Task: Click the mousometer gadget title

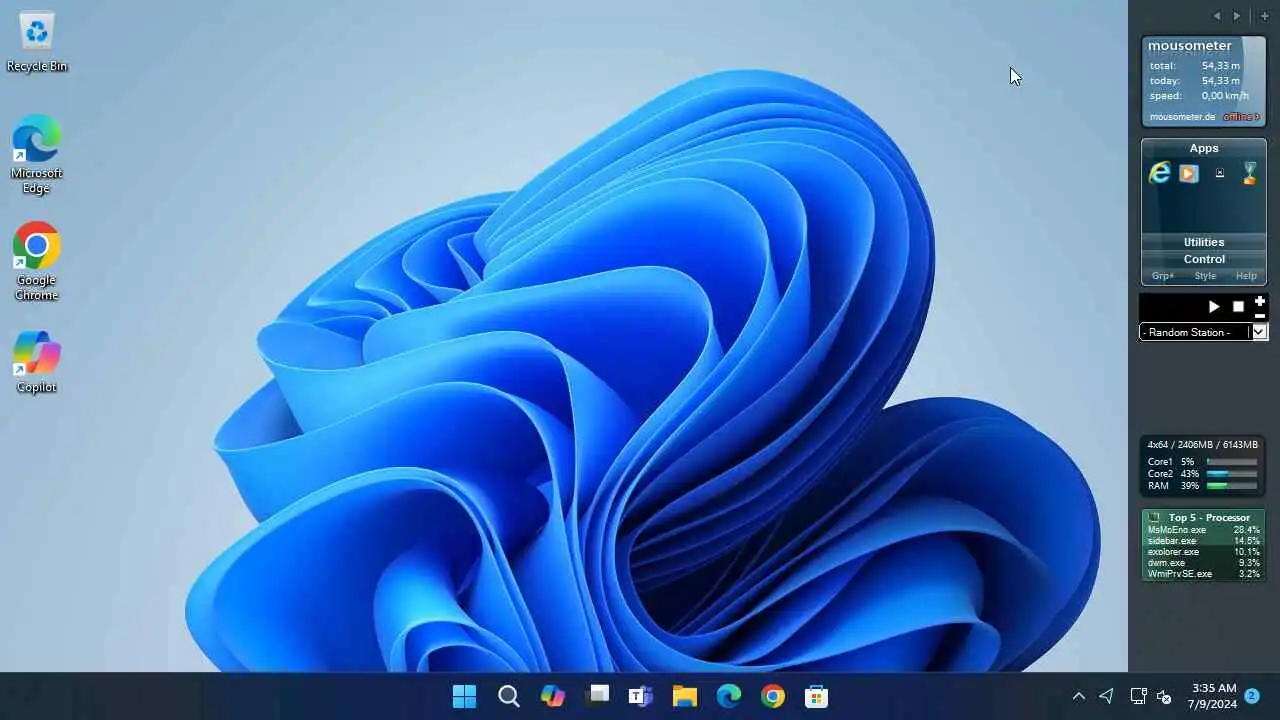Action: click(1190, 46)
